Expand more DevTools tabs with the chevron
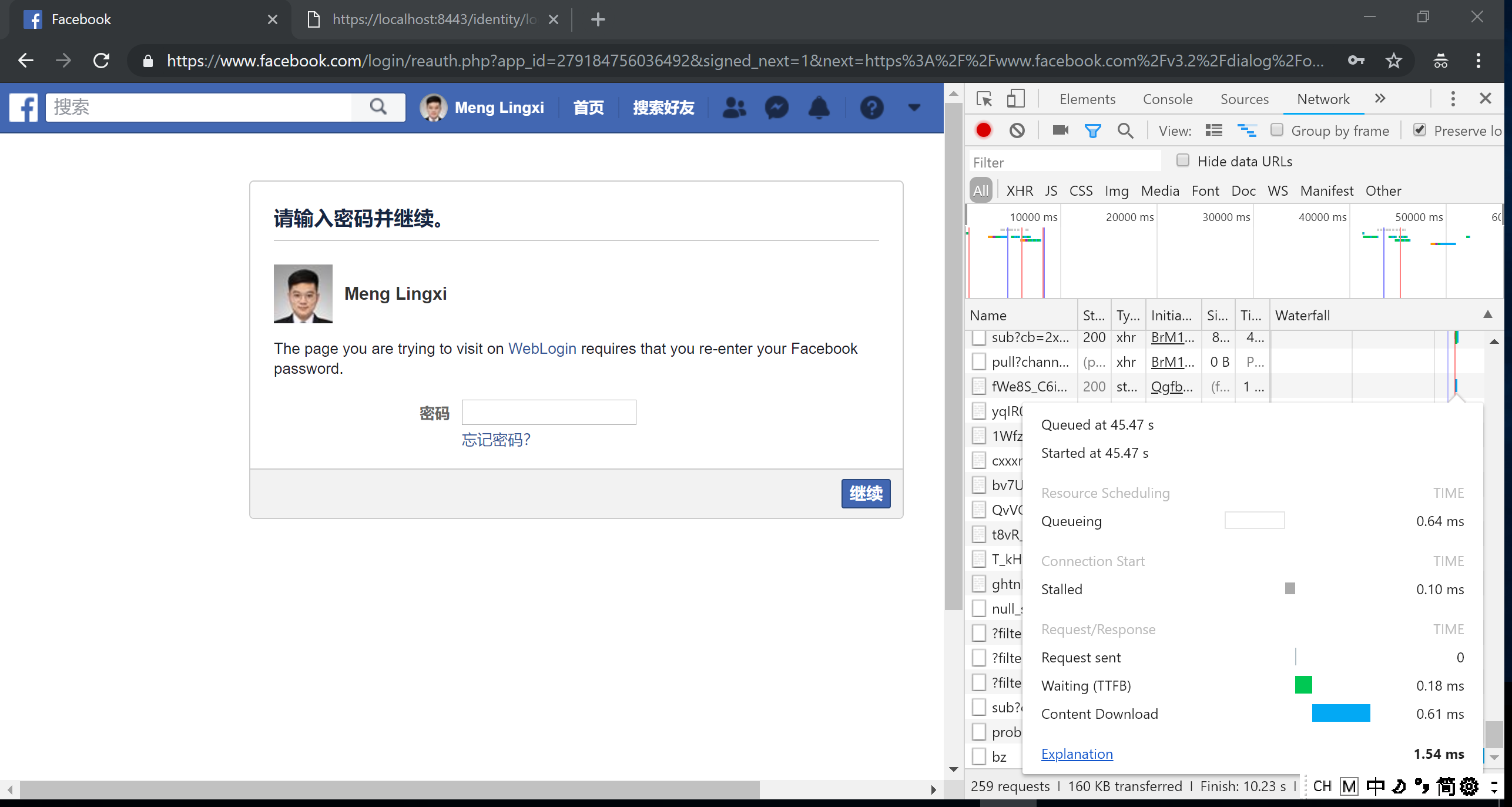Viewport: 1512px width, 807px height. [x=1380, y=99]
